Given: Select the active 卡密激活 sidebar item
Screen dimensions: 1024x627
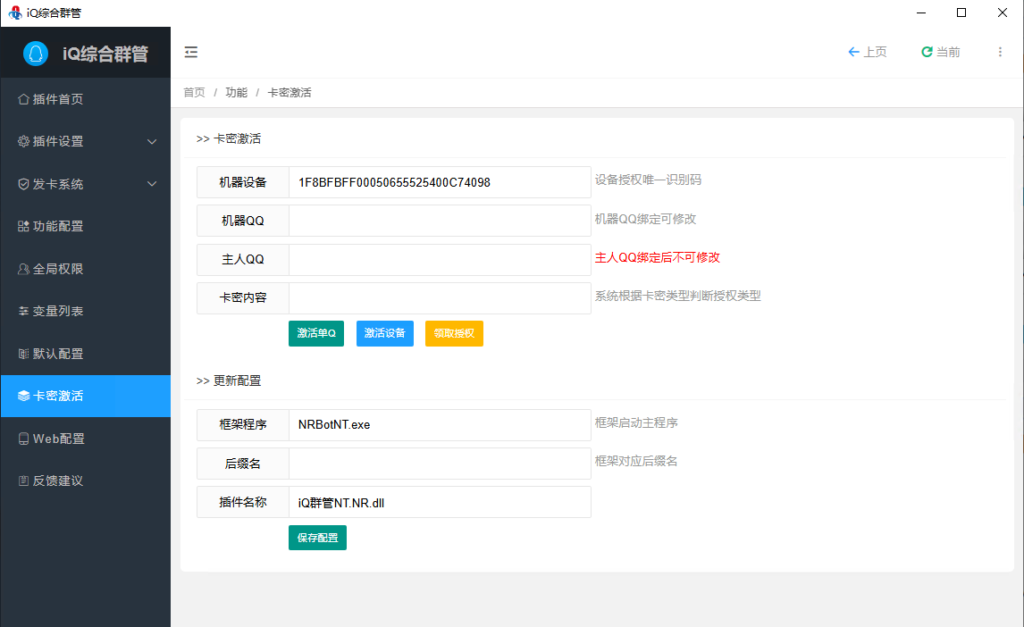Looking at the screenshot, I should [x=86, y=396].
